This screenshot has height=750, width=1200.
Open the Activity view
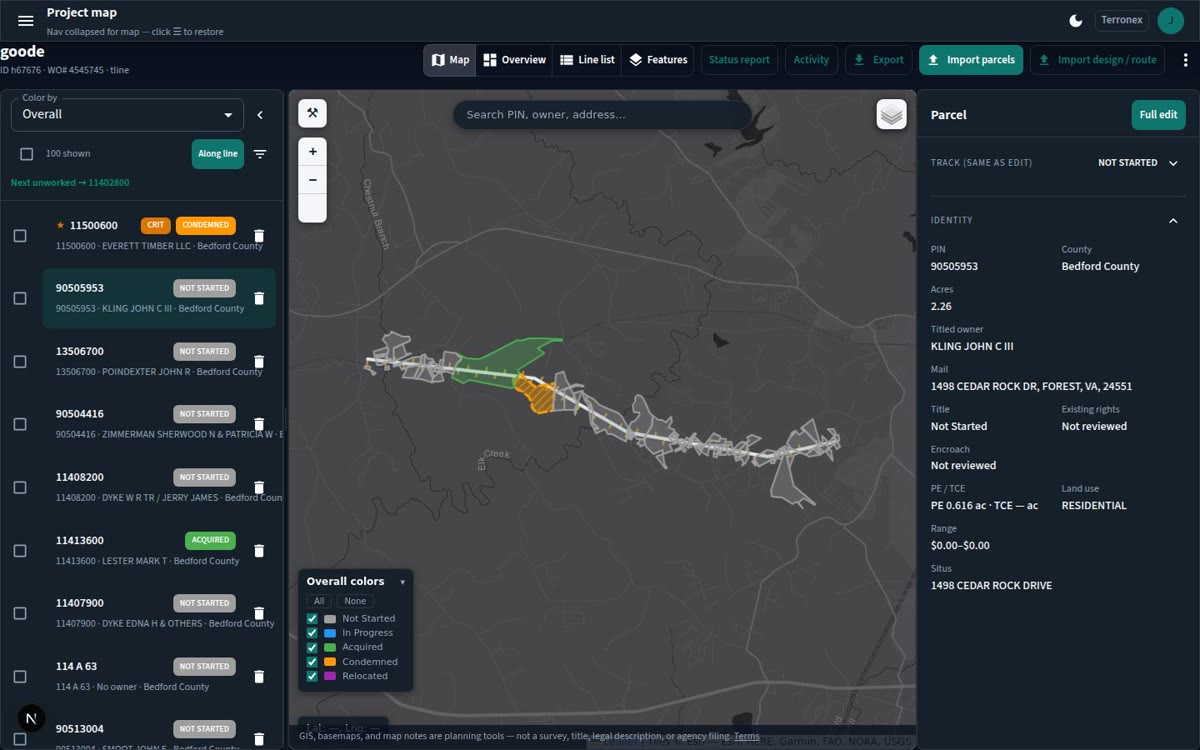point(811,60)
